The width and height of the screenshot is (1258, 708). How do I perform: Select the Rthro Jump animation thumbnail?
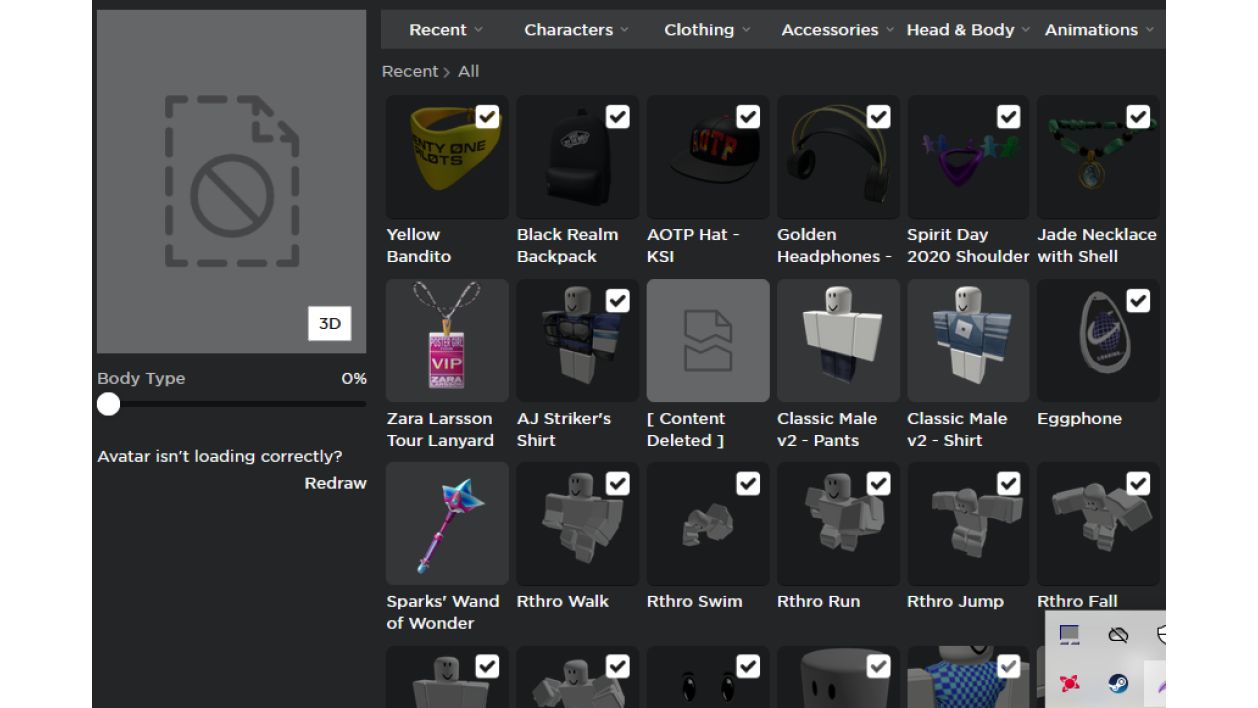pyautogui.click(x=968, y=523)
